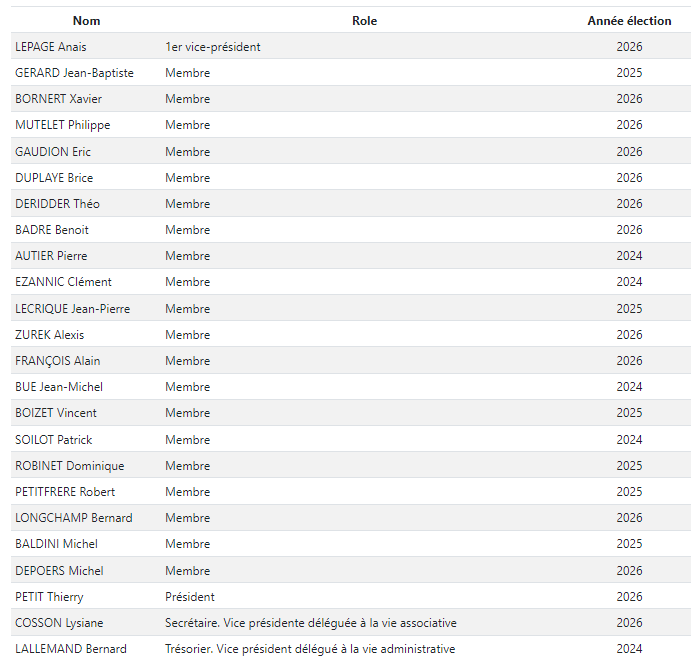
Task: Click the "Role" column header
Action: click(x=364, y=21)
